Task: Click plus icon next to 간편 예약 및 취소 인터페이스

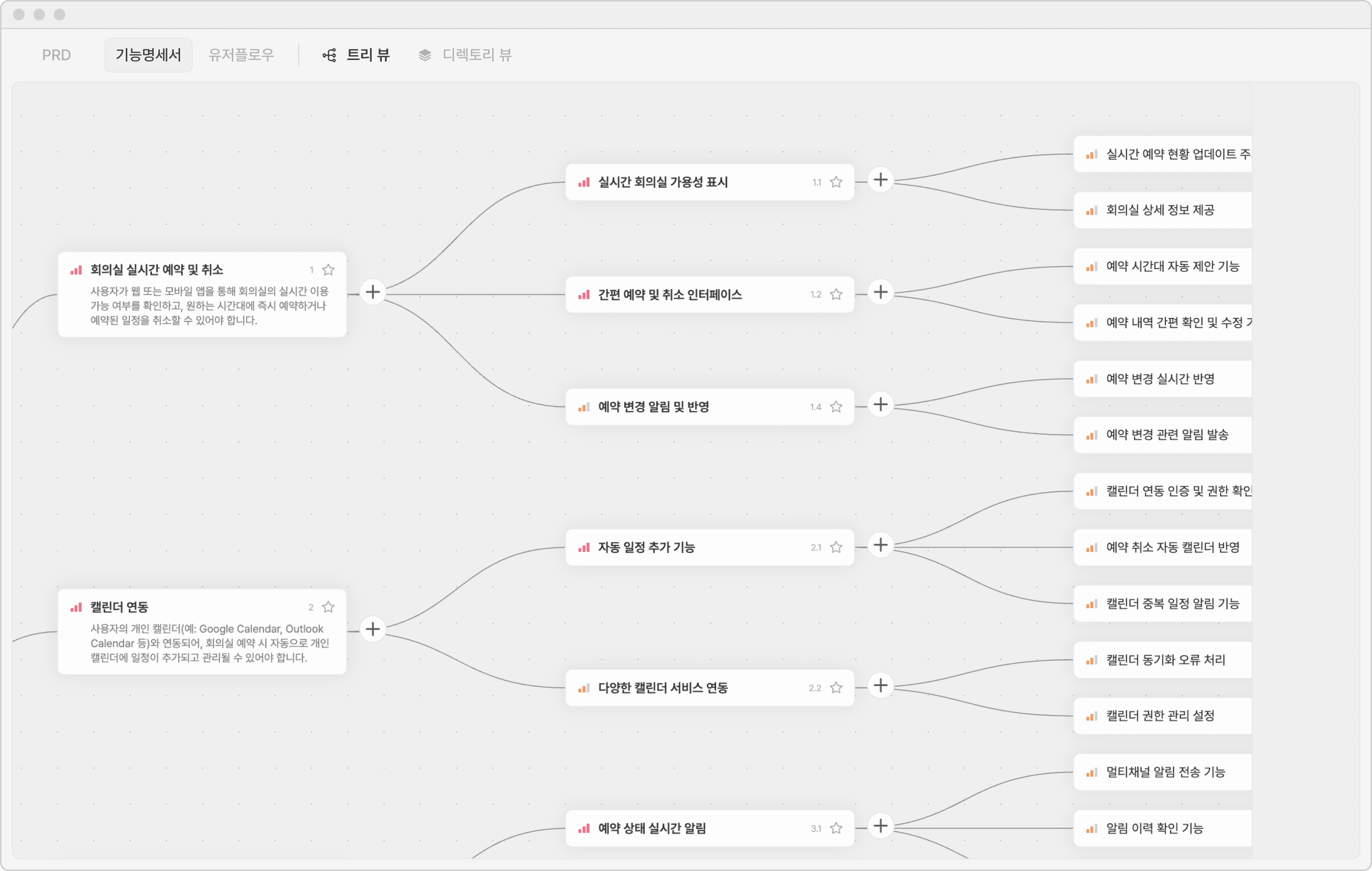Action: click(x=880, y=292)
